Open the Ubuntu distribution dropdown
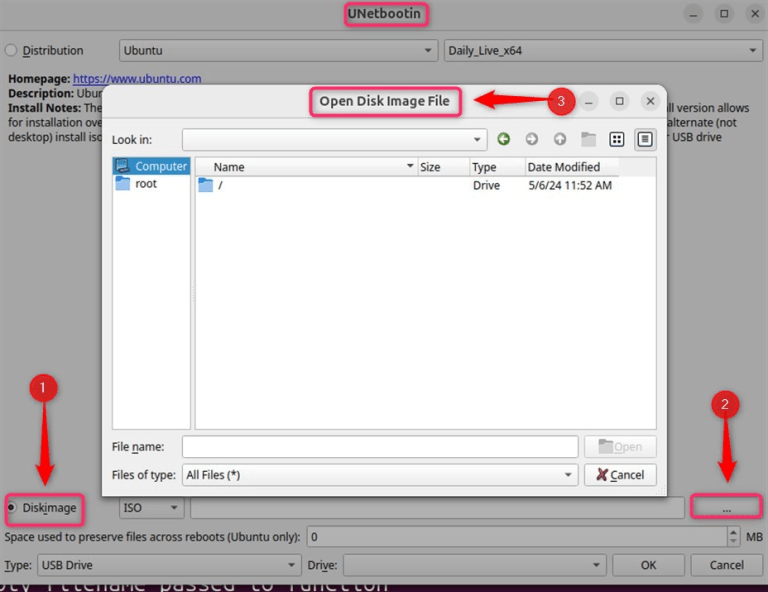 (x=278, y=50)
